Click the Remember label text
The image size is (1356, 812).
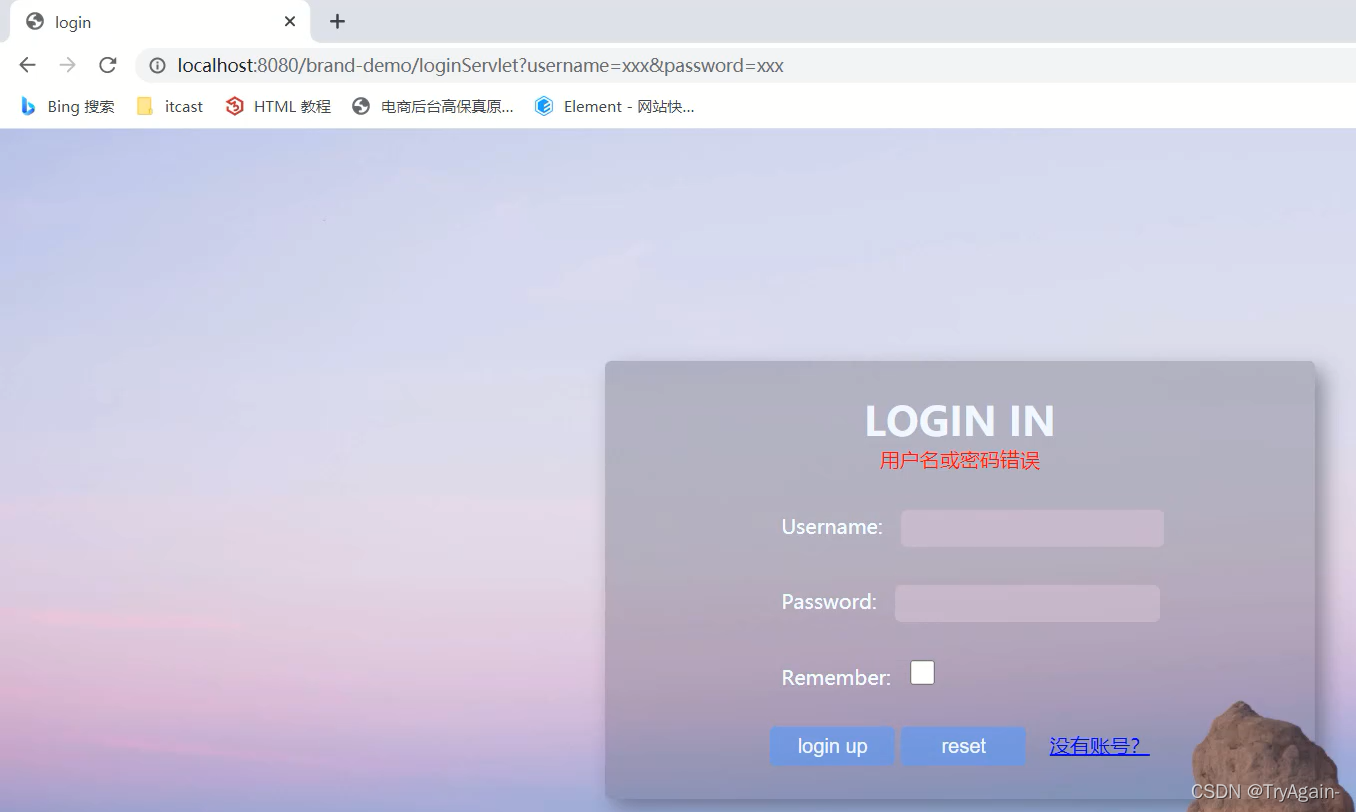(x=836, y=678)
